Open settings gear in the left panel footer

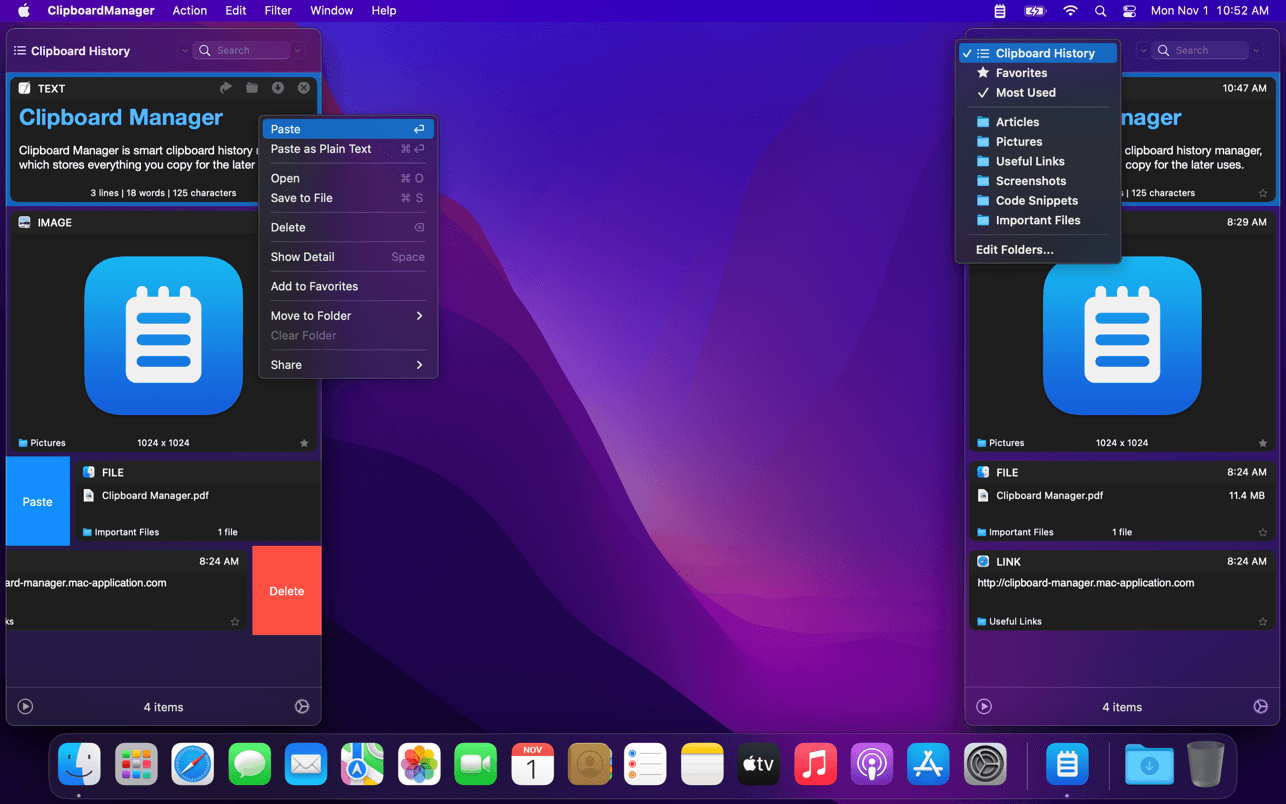tap(302, 706)
